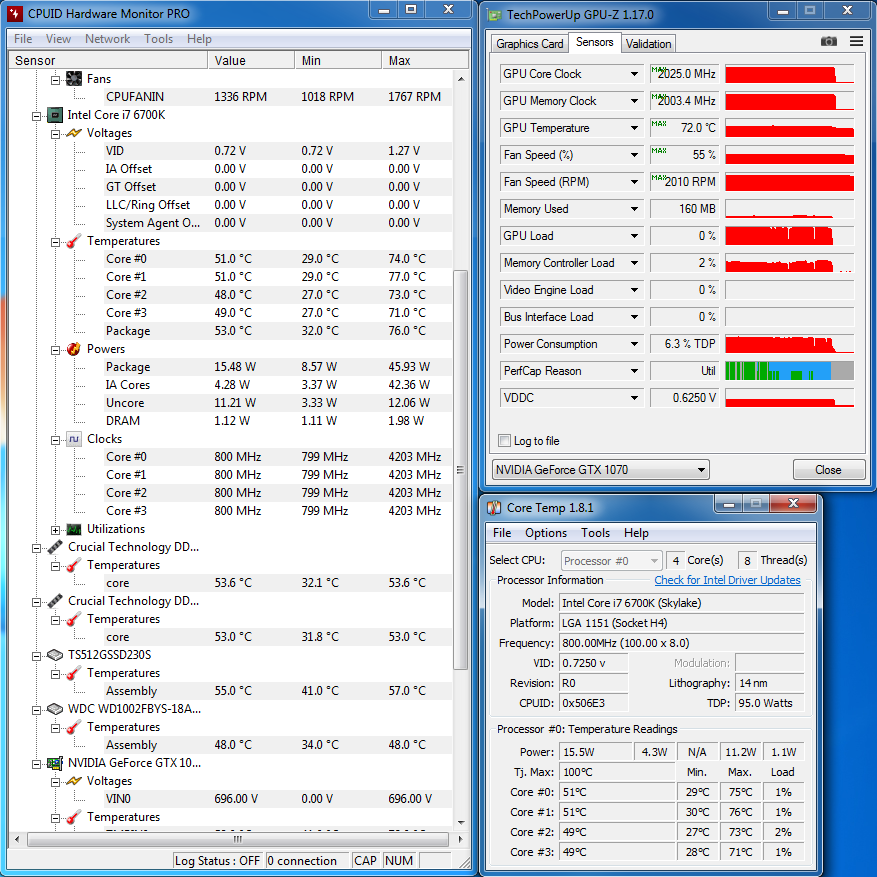The width and height of the screenshot is (877, 877).
Task: Switch to the Validation tab in GPU-Z
Action: click(x=648, y=44)
